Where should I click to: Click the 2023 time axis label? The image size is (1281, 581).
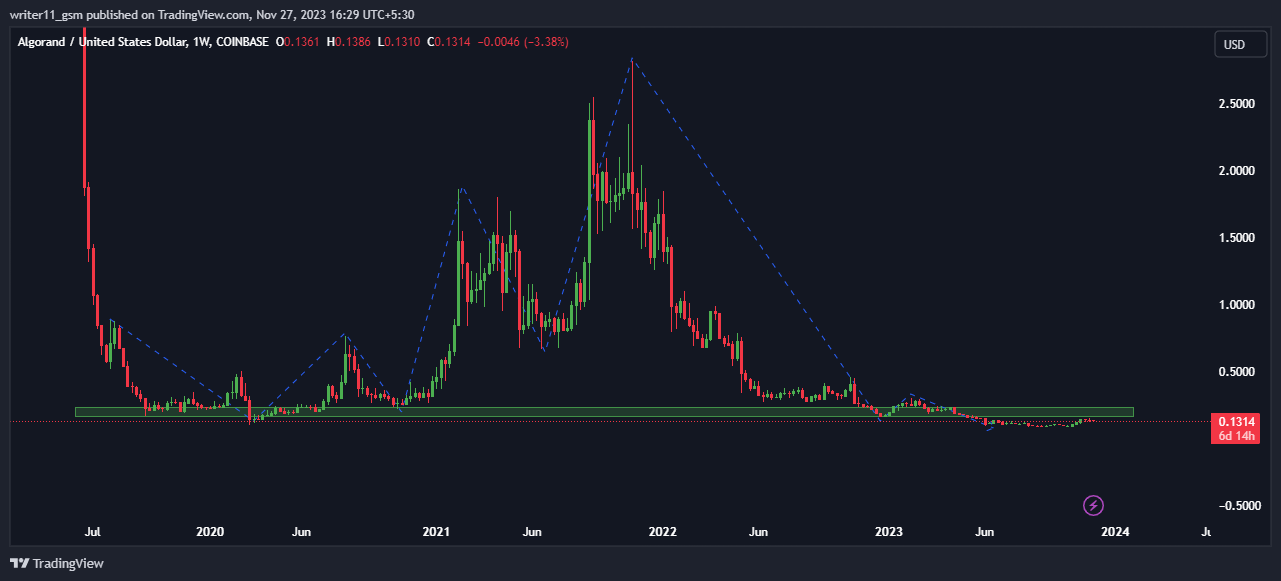889,532
